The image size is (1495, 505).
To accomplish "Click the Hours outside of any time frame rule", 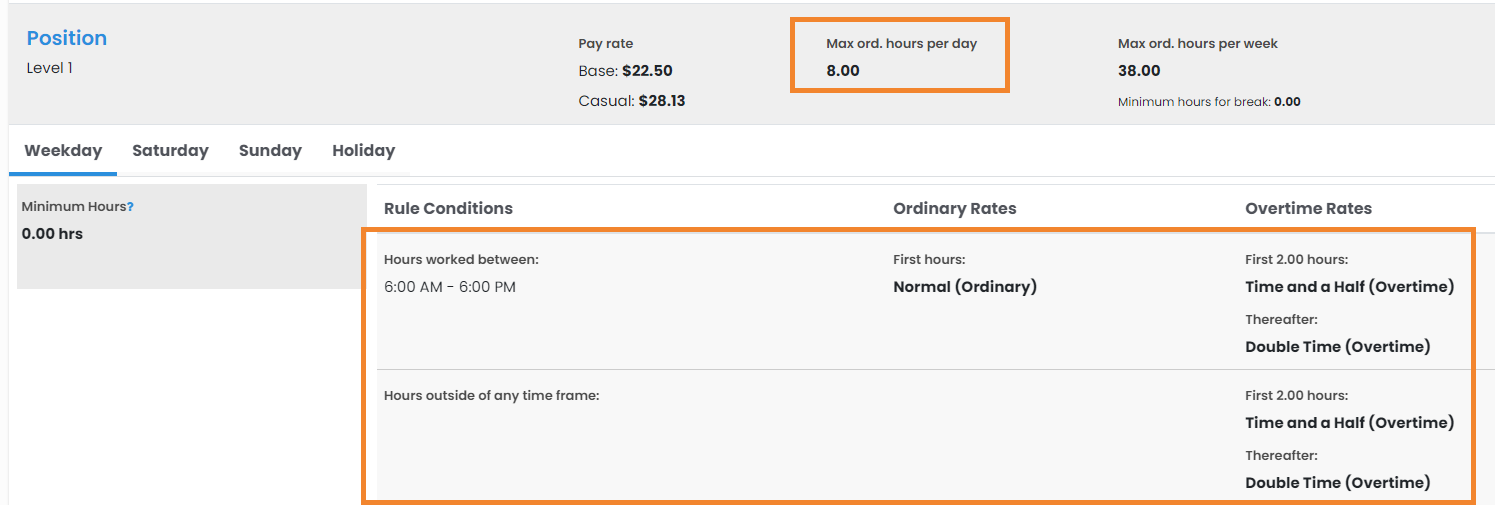I will [491, 395].
